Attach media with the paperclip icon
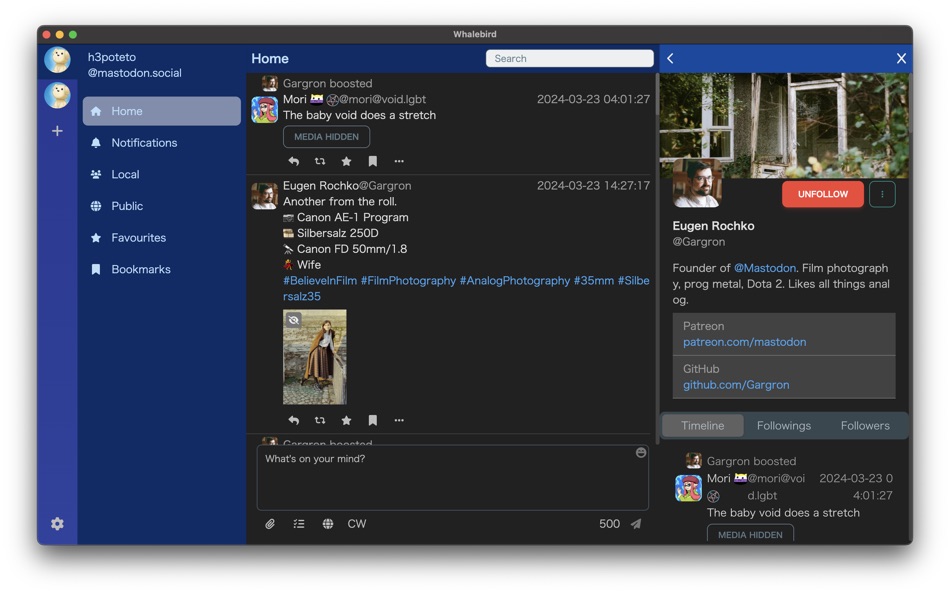This screenshot has height=594, width=950. (x=270, y=524)
